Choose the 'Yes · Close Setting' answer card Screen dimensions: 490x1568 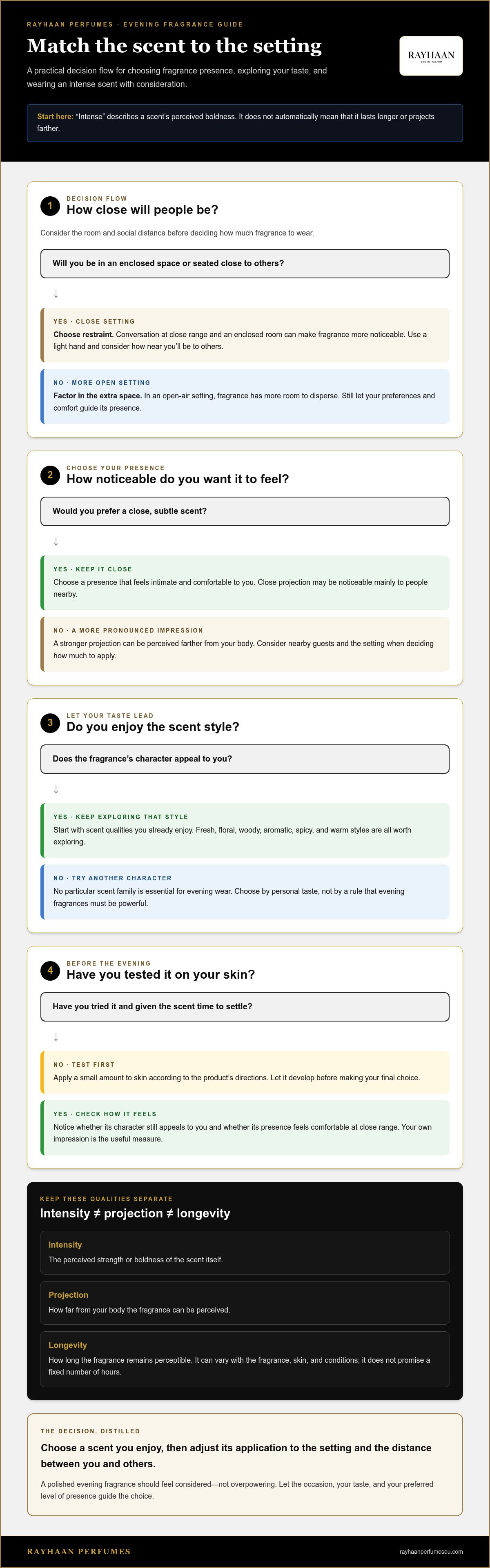click(x=245, y=335)
